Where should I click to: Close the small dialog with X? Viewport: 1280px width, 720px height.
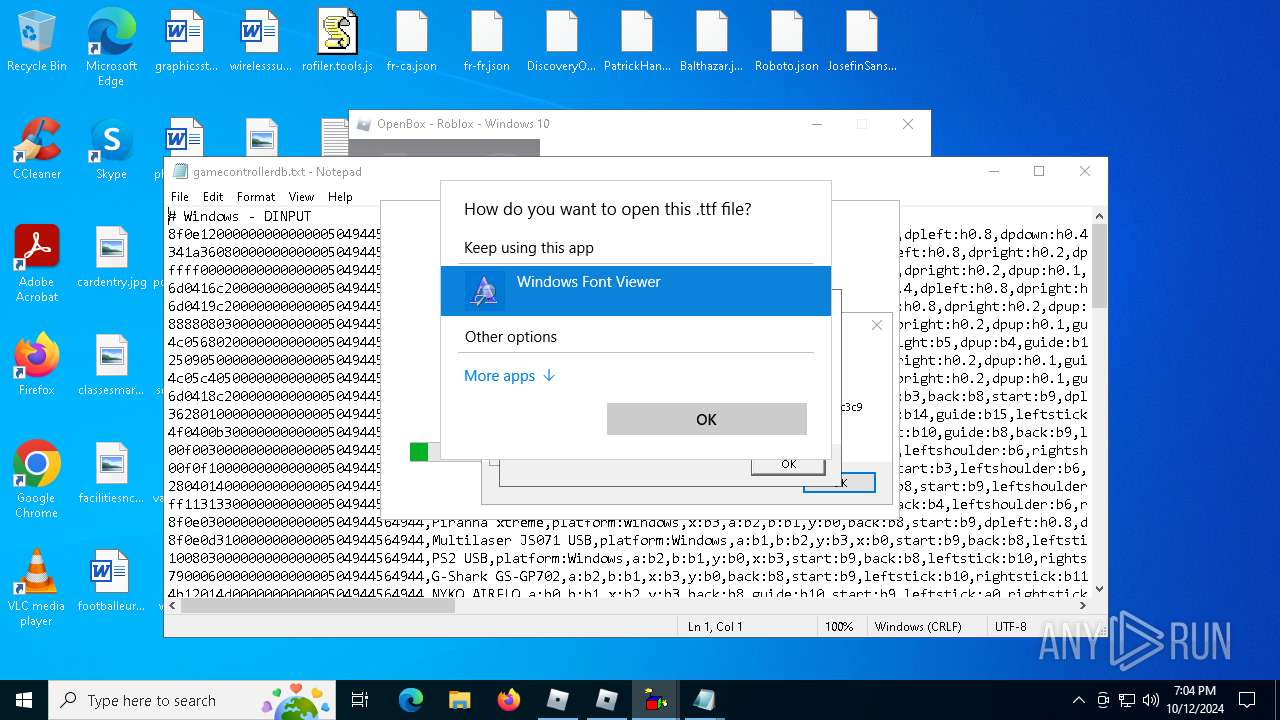pos(877,325)
